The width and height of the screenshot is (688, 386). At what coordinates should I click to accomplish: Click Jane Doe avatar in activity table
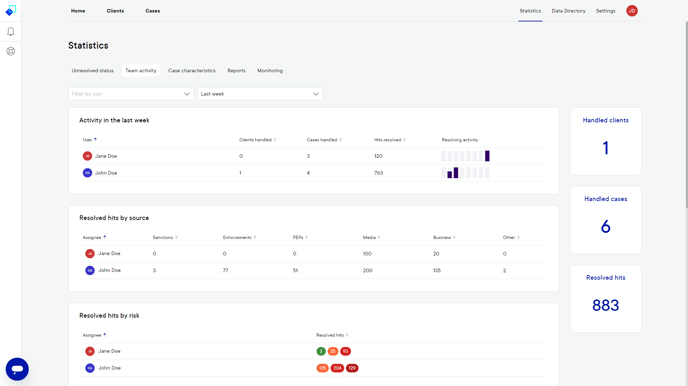point(87,156)
